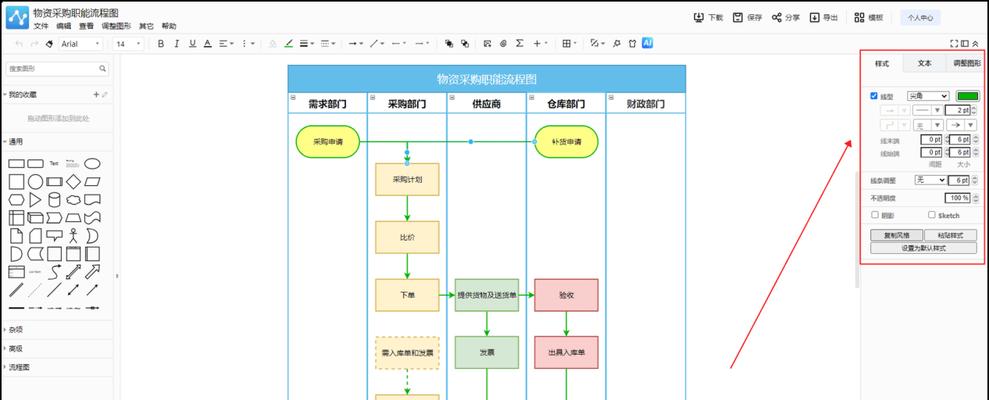The height and width of the screenshot is (400, 989).
Task: Add to 我的收藏 with plus icon
Action: pos(97,95)
